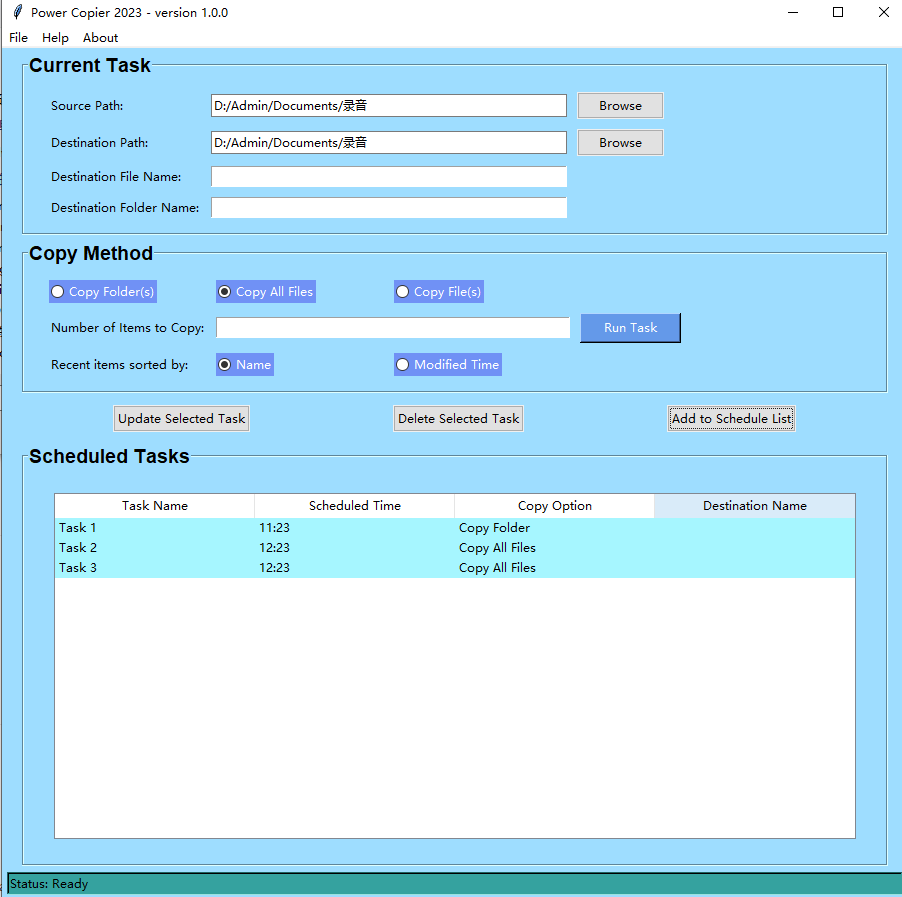Screen dimensions: 902x897
Task: Click the Number of Items to Copy field
Action: click(393, 327)
